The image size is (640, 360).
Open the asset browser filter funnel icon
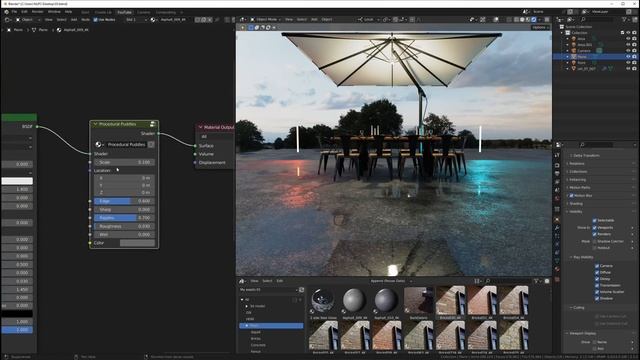pyautogui.click(x=537, y=281)
